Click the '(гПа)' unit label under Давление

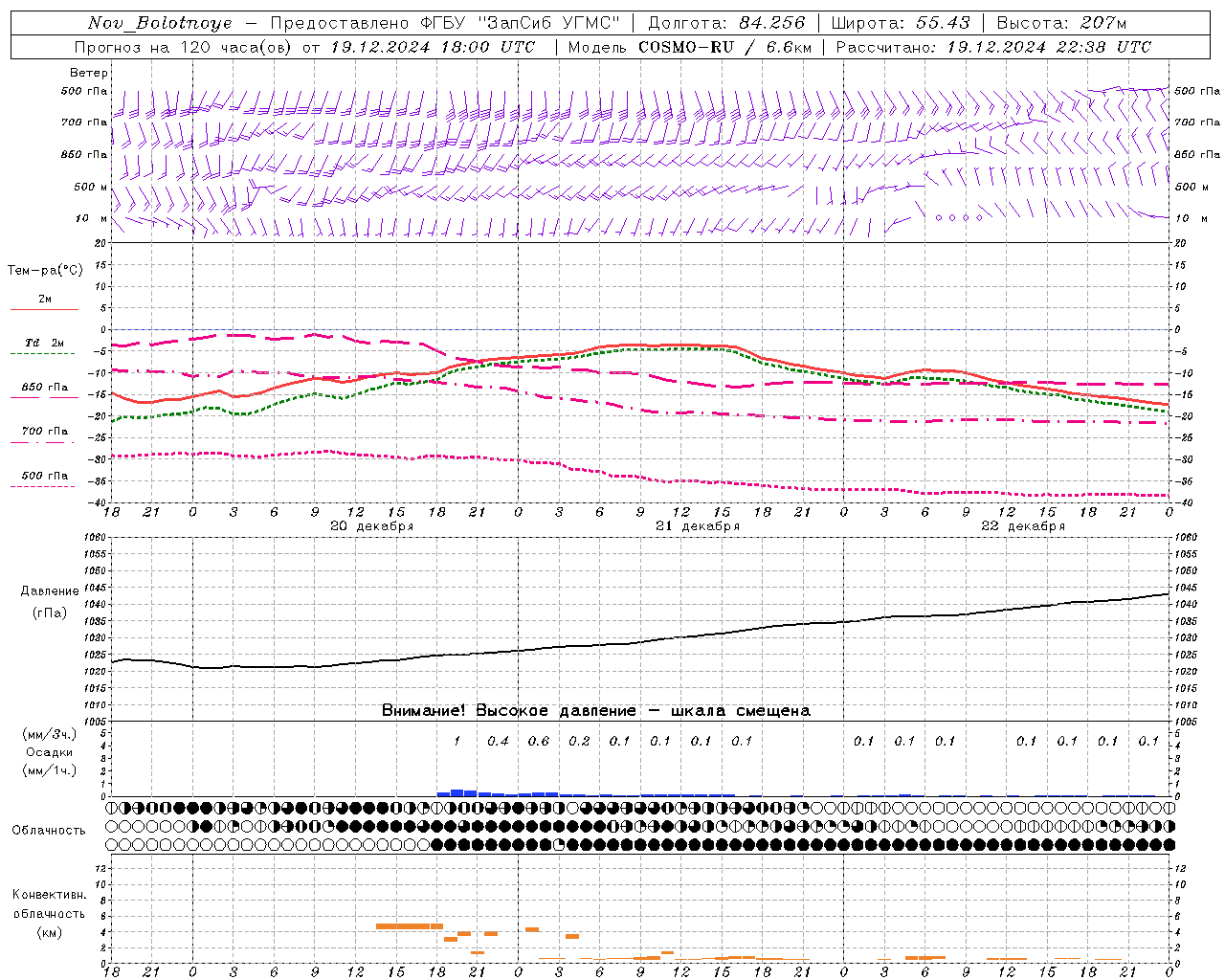[x=49, y=613]
